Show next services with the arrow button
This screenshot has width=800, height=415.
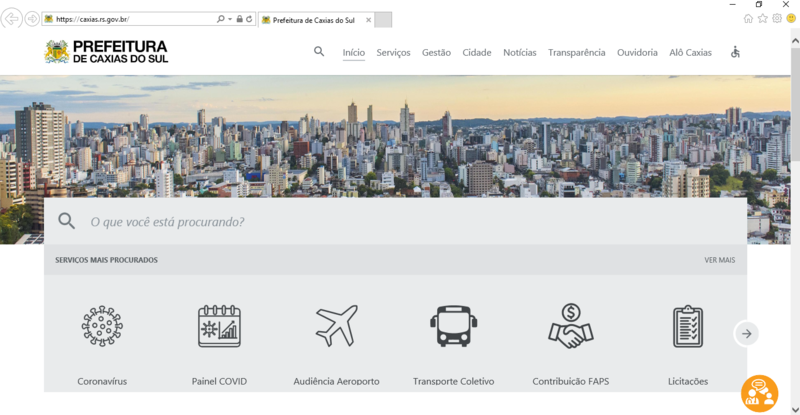(746, 334)
